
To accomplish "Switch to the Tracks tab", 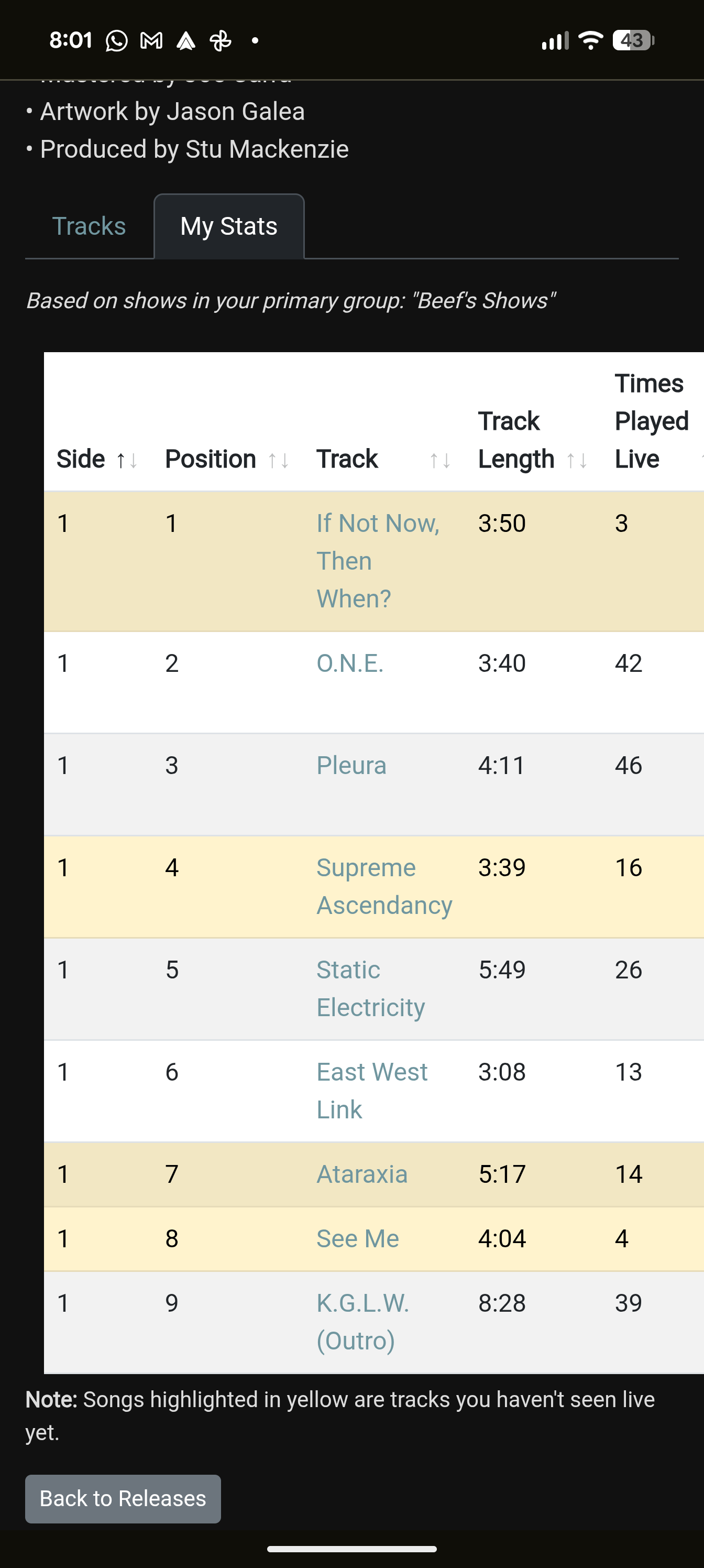I will (89, 226).
